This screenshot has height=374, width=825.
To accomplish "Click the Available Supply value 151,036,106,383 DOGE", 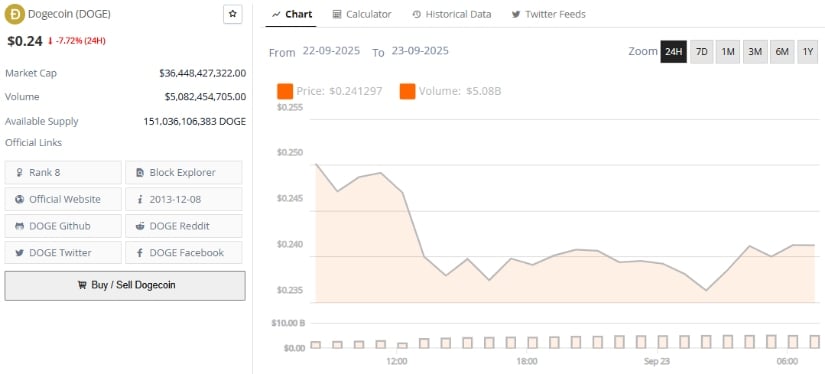I will click(195, 122).
